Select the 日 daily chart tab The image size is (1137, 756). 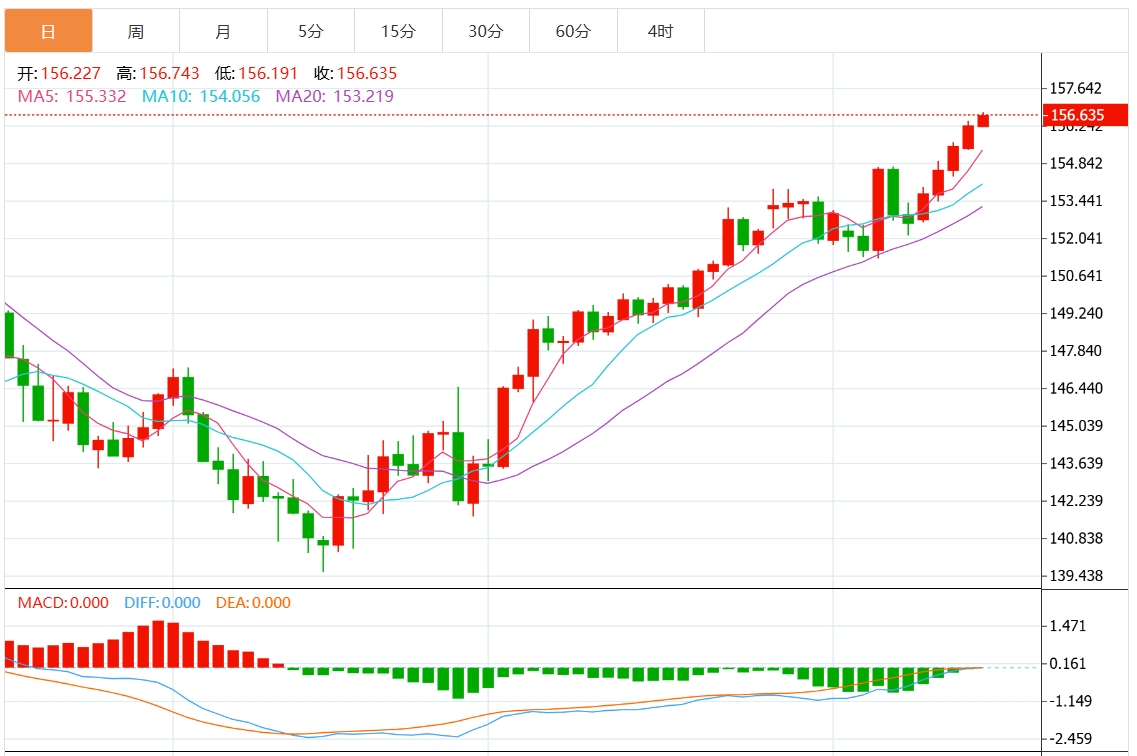click(x=49, y=31)
